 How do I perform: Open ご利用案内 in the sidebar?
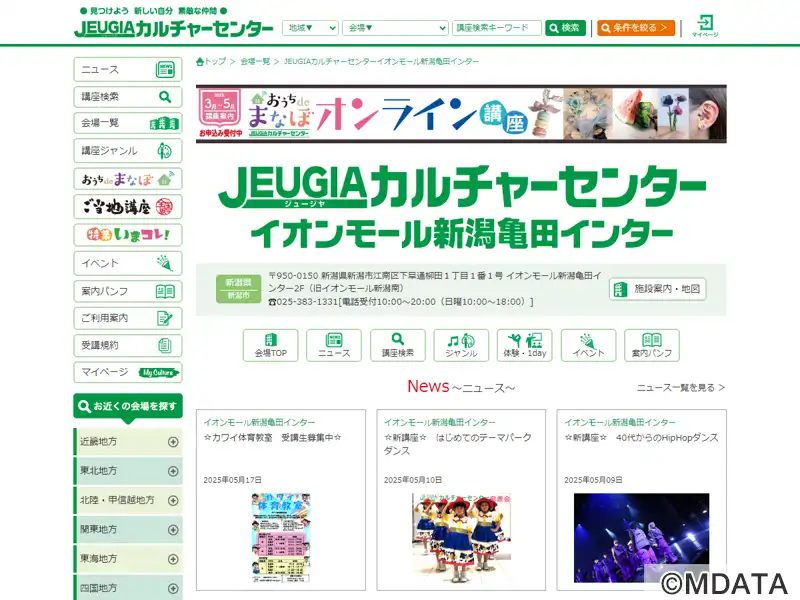point(128,318)
